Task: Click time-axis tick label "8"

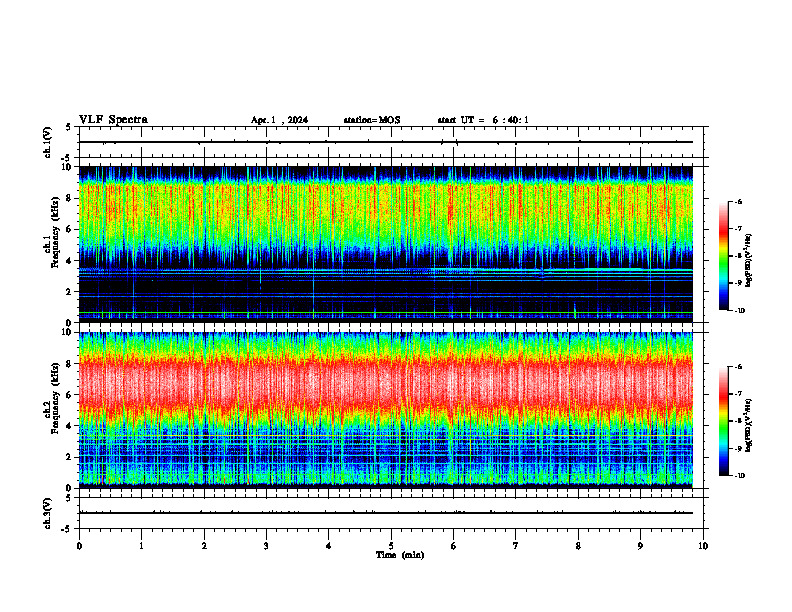Action: click(578, 546)
